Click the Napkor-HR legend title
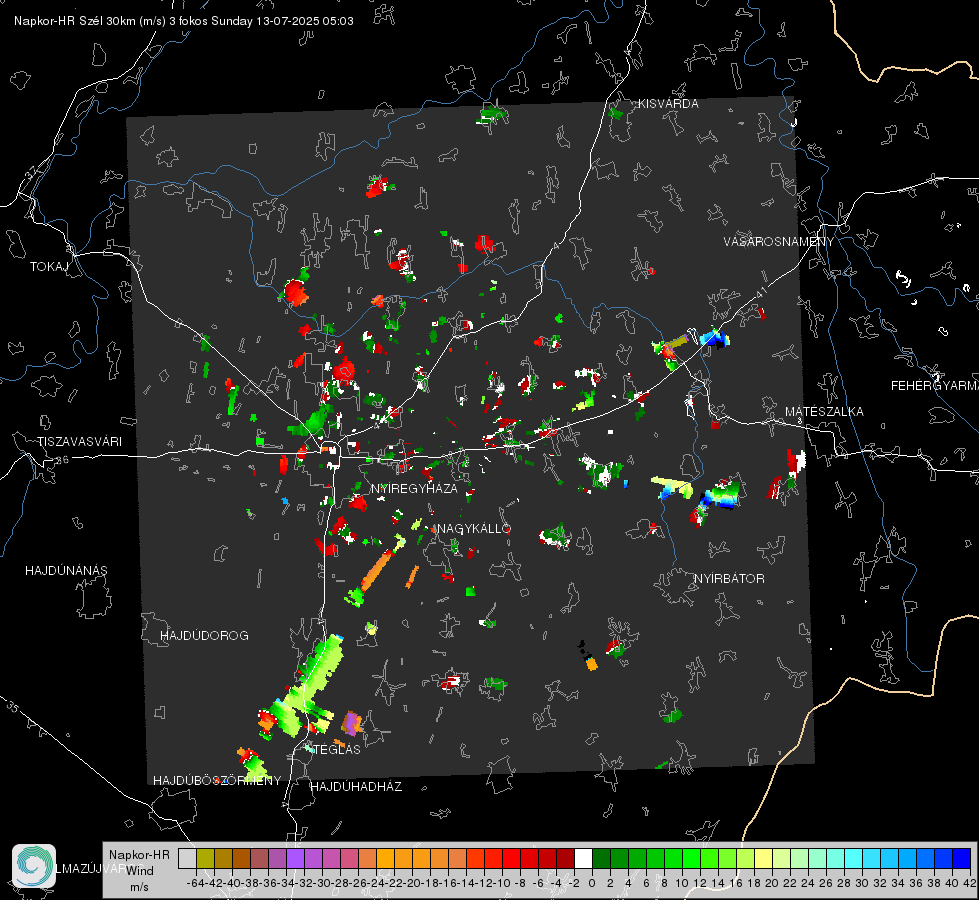The width and height of the screenshot is (979, 900). [x=139, y=855]
